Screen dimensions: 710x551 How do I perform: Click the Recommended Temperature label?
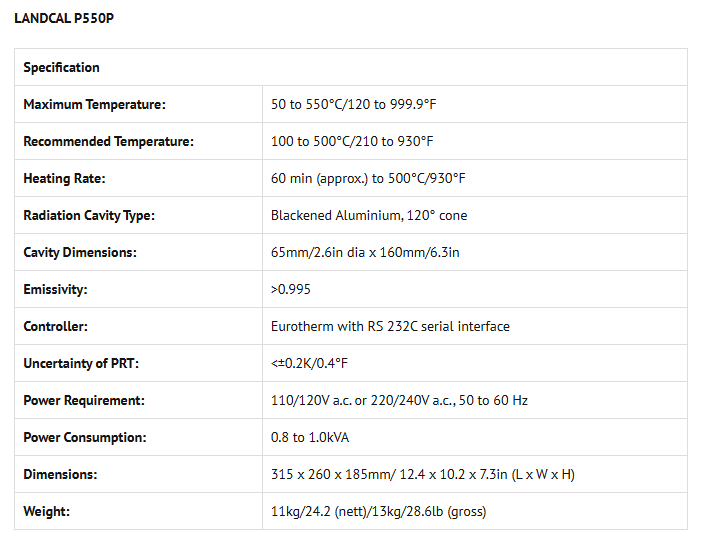pyautogui.click(x=108, y=142)
